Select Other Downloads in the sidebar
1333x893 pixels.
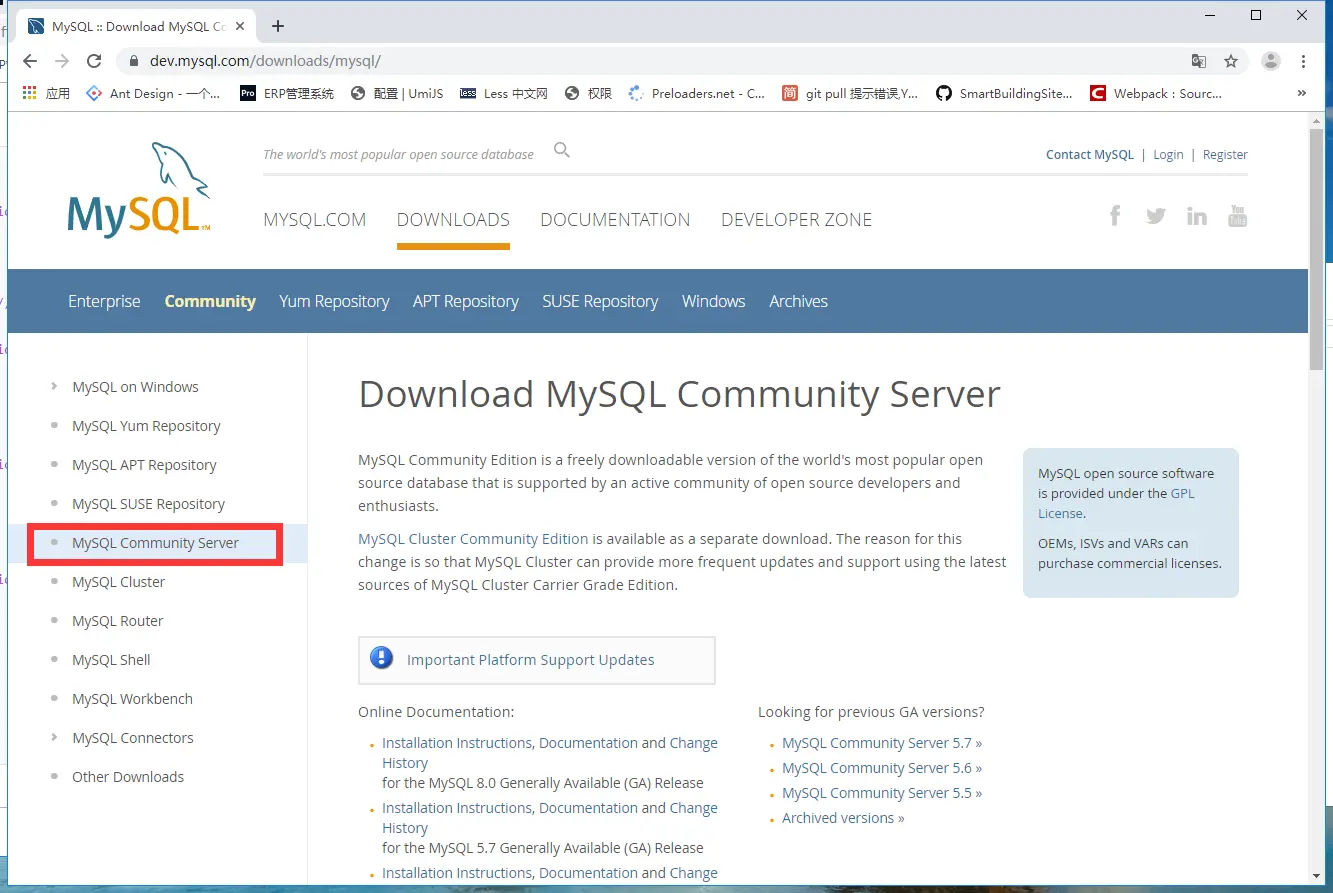[x=128, y=777]
